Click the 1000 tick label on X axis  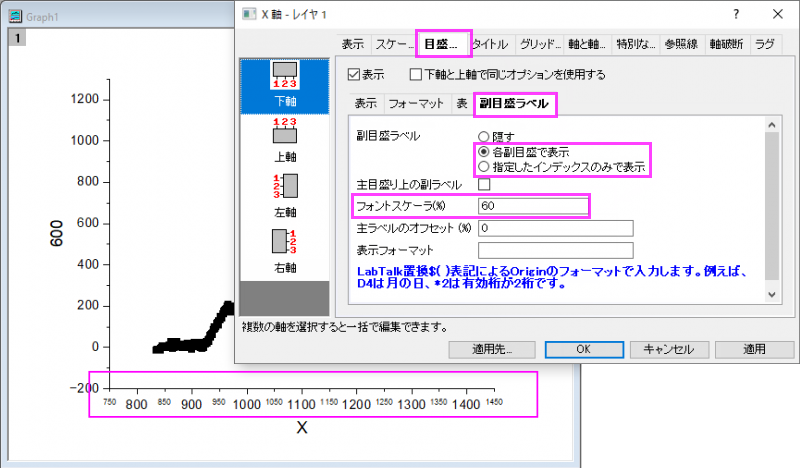click(x=247, y=405)
